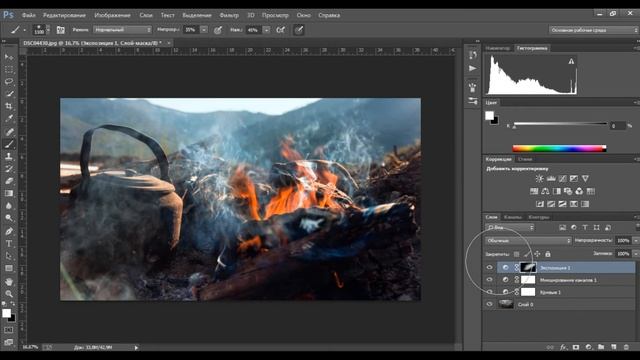Select the Eyedropper tool
This screenshot has width=640, height=360.
(9, 119)
